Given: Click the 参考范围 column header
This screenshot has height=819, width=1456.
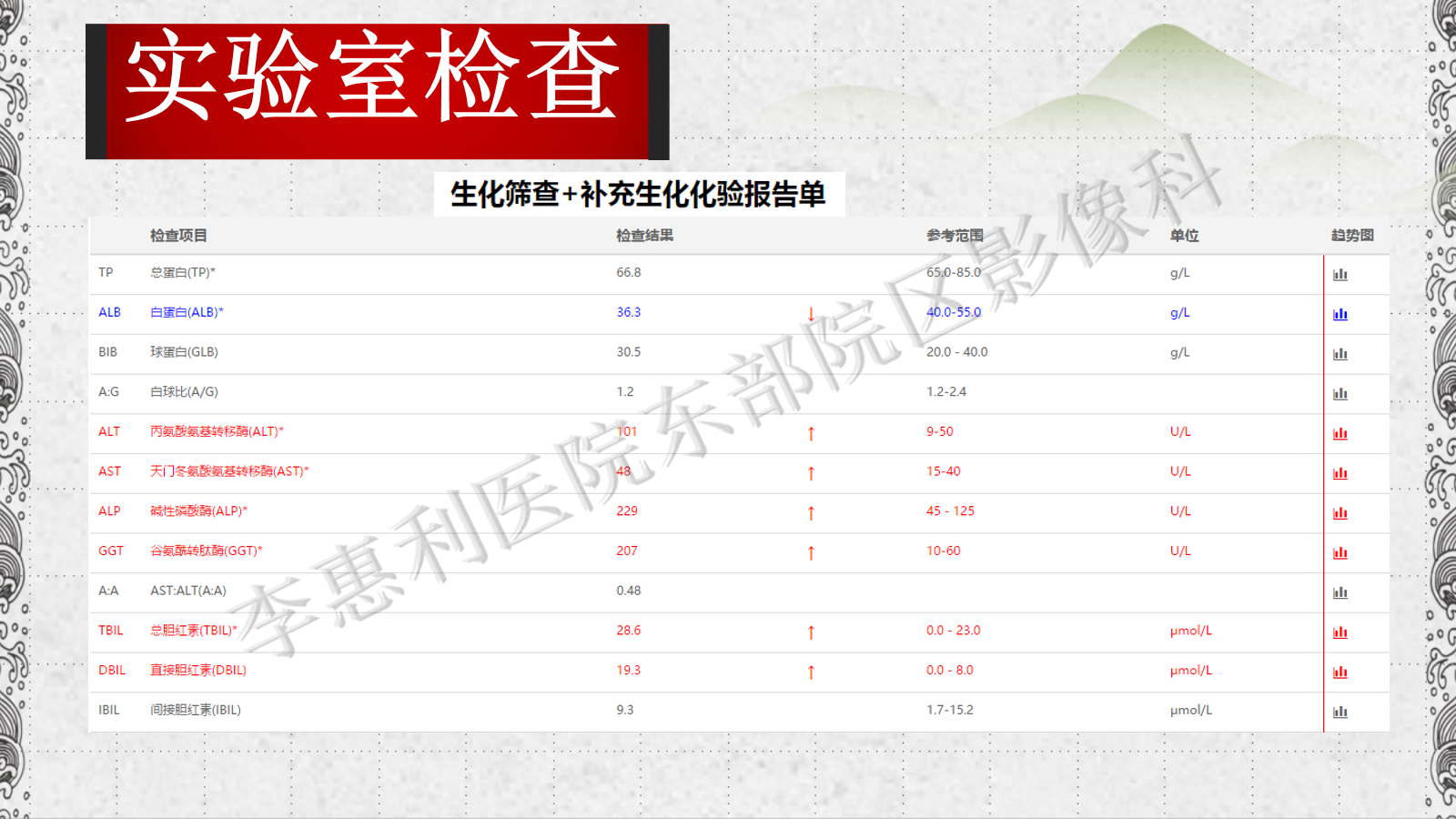Looking at the screenshot, I should pyautogui.click(x=955, y=236).
